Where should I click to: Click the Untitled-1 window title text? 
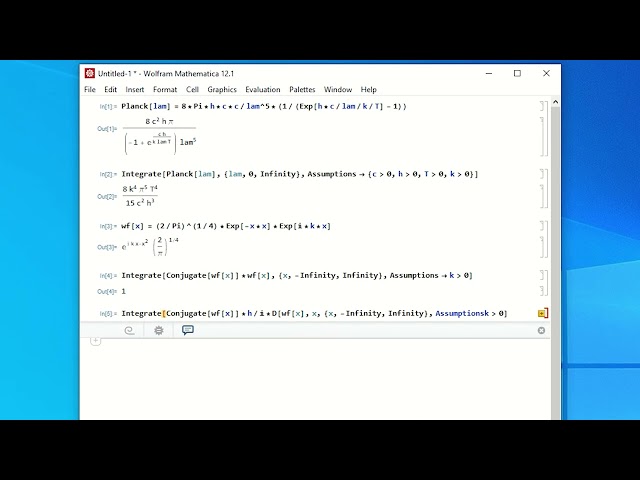click(166, 73)
